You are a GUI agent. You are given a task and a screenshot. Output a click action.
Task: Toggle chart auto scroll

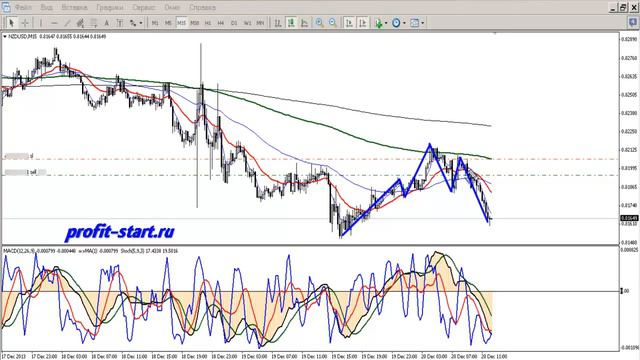pos(349,23)
